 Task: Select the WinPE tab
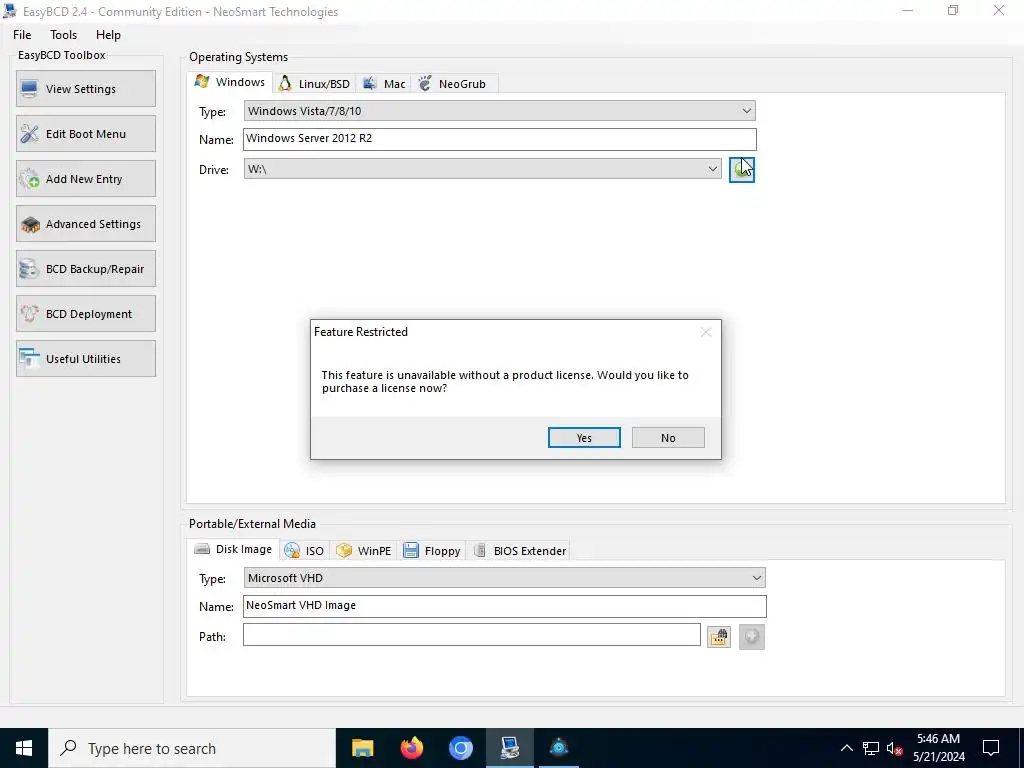click(364, 551)
